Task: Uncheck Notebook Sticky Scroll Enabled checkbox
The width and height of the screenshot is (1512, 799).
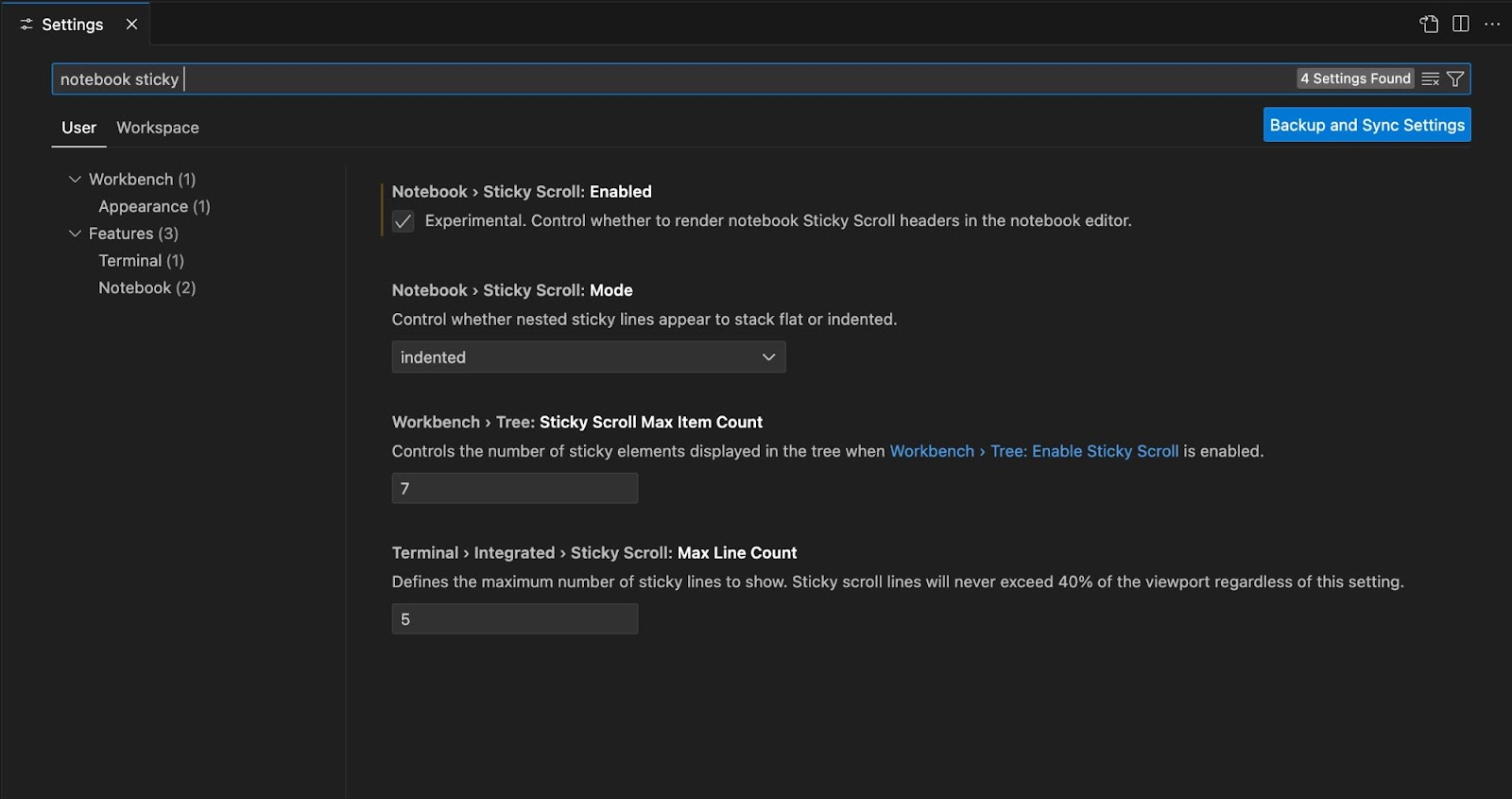Action: [x=404, y=221]
